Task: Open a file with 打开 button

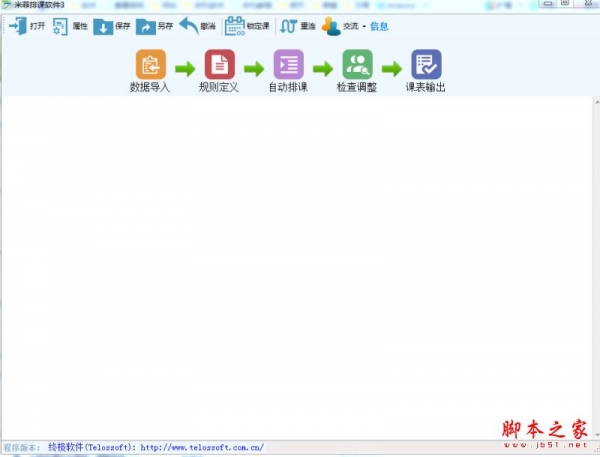Action: coord(27,26)
